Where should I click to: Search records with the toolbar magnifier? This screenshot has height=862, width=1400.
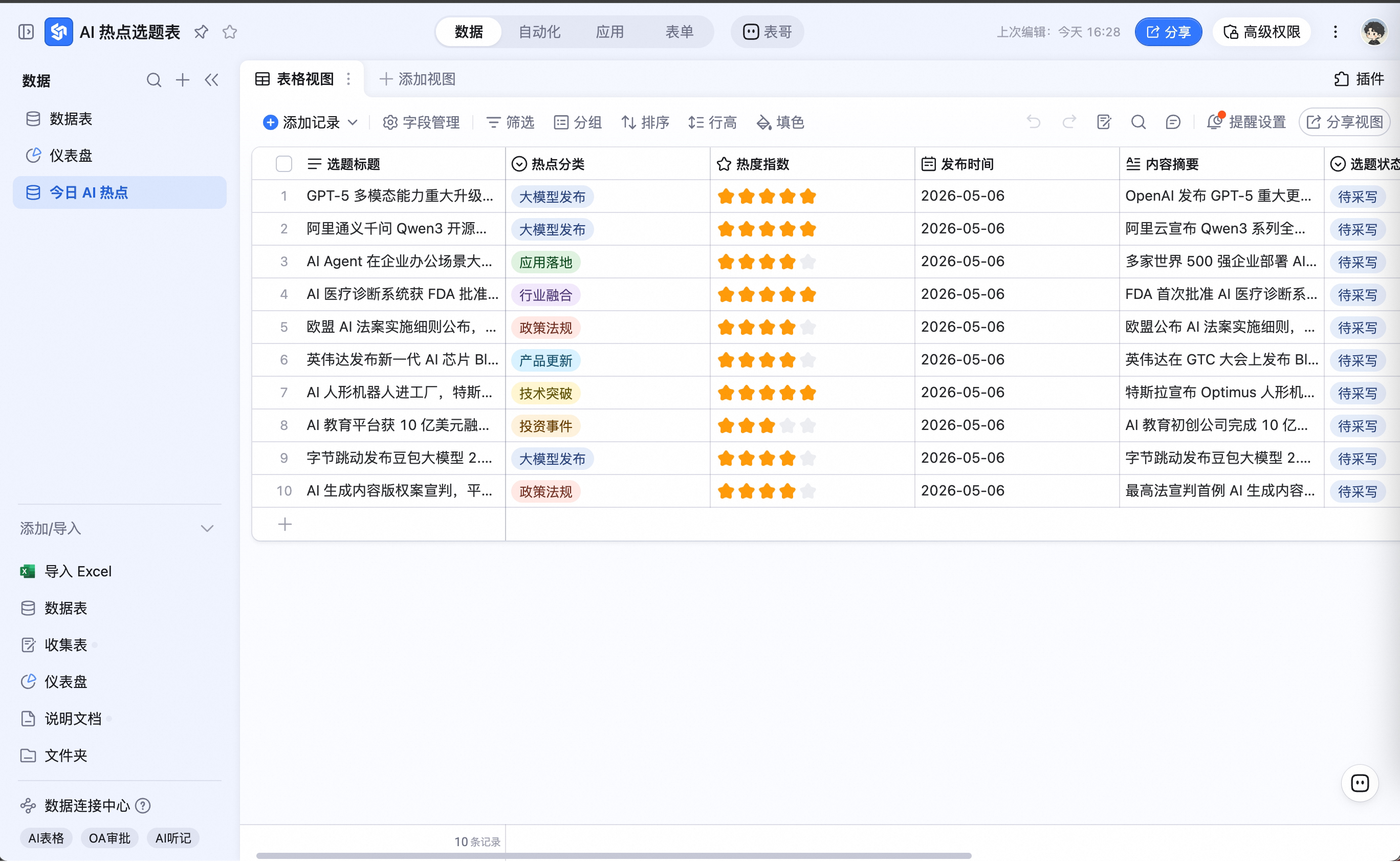1139,122
